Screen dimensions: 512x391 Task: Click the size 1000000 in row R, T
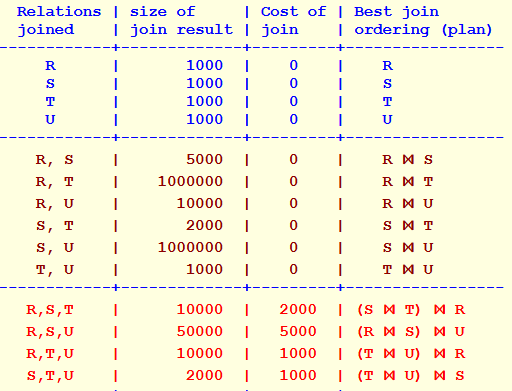(x=190, y=181)
